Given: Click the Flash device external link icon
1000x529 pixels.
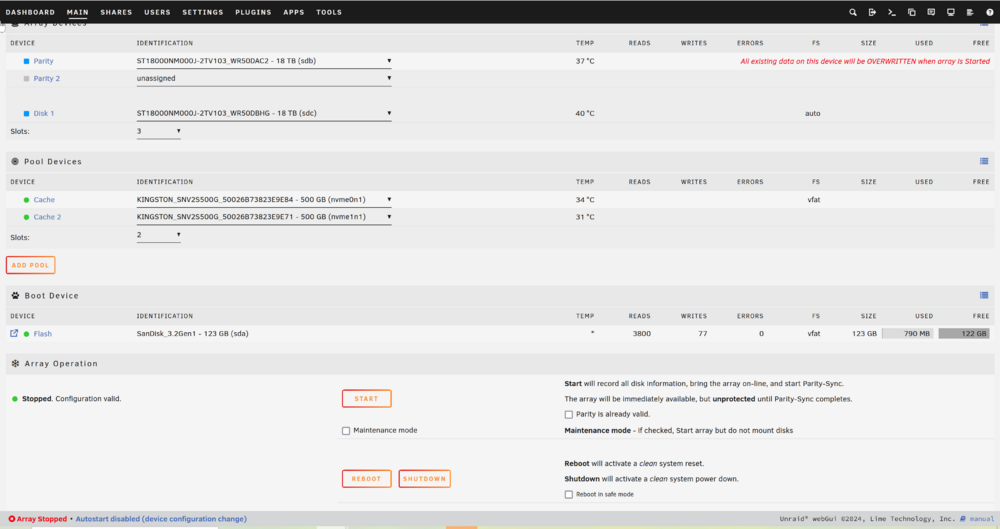Looking at the screenshot, I should (14, 333).
